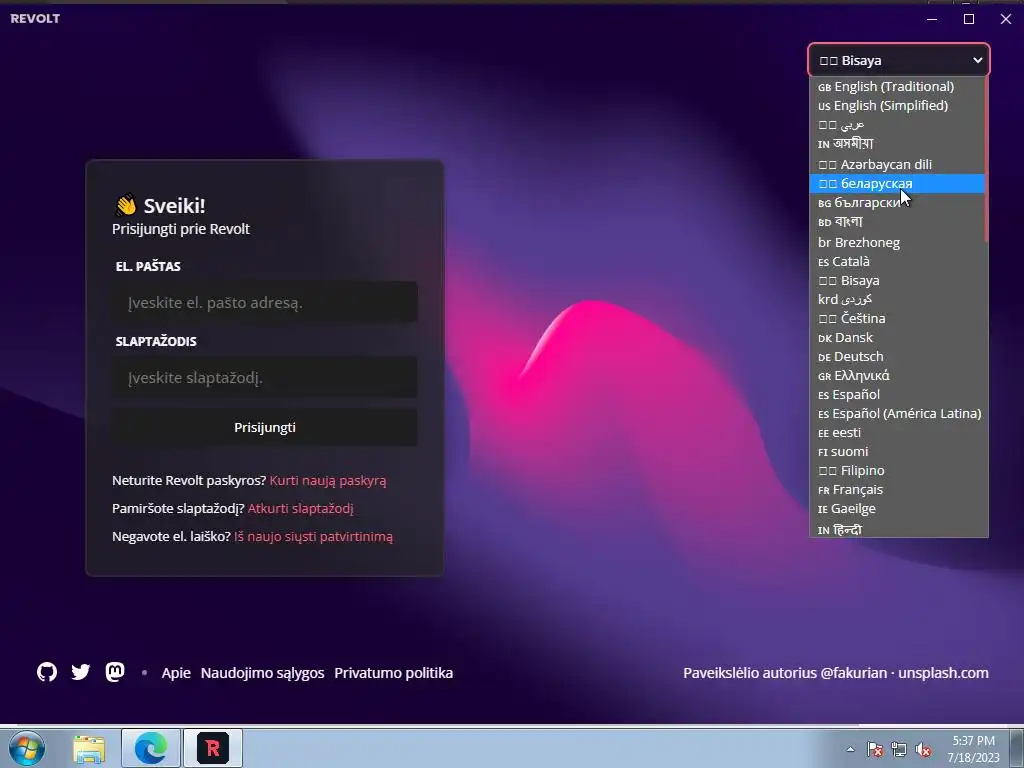Focus the El. paštas email field
Image resolution: width=1024 pixels, height=768 pixels.
pyautogui.click(x=265, y=302)
